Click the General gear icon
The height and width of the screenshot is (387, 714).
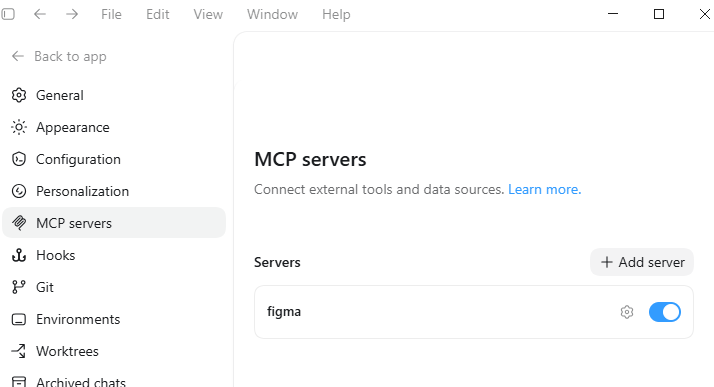pyautogui.click(x=19, y=95)
